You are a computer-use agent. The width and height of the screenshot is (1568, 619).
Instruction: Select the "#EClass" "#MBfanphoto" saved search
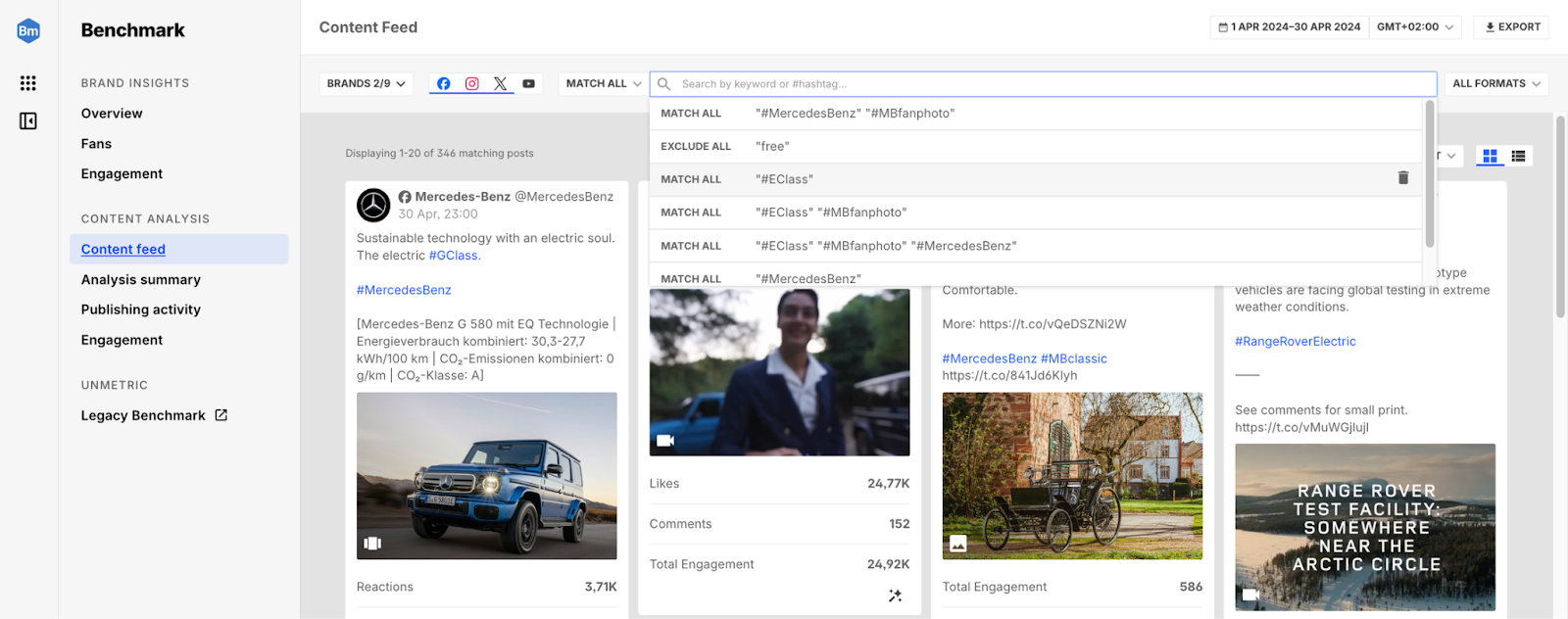coord(1035,213)
